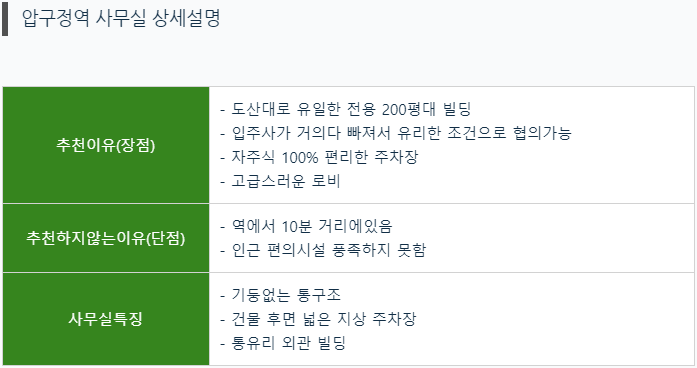The height and width of the screenshot is (368, 697).
Task: Select the green 사무실특징 header cell
Action: pos(106,319)
